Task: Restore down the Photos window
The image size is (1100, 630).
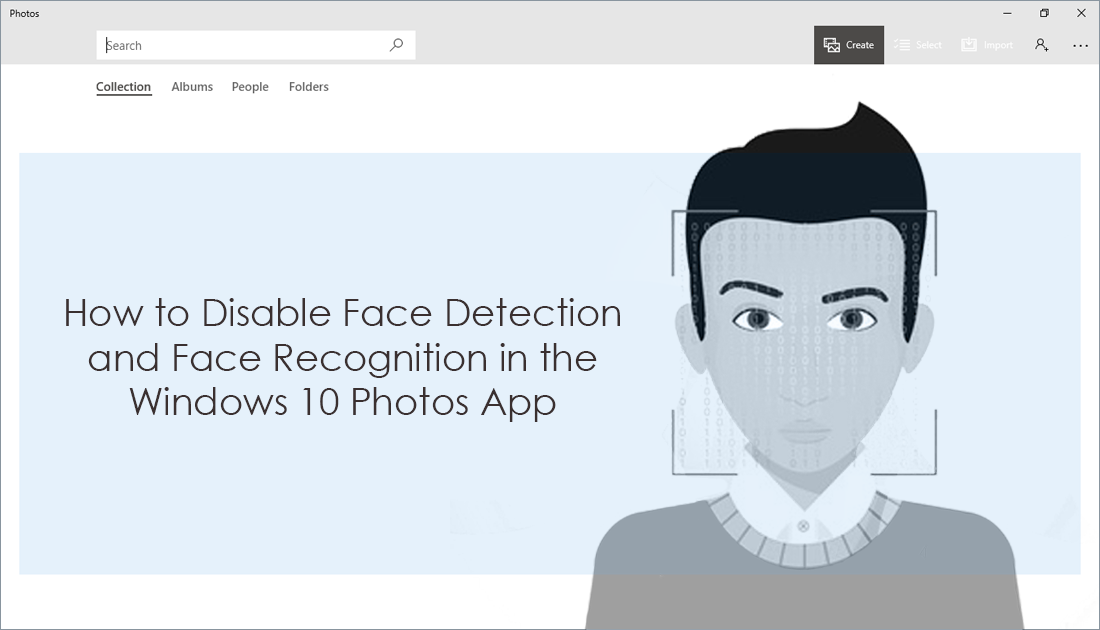Action: pyautogui.click(x=1044, y=13)
